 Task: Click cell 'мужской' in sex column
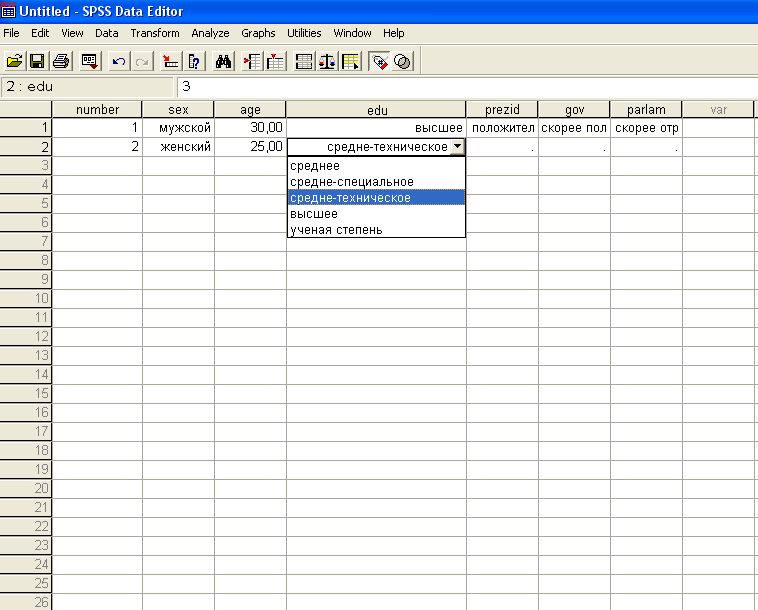click(x=178, y=128)
